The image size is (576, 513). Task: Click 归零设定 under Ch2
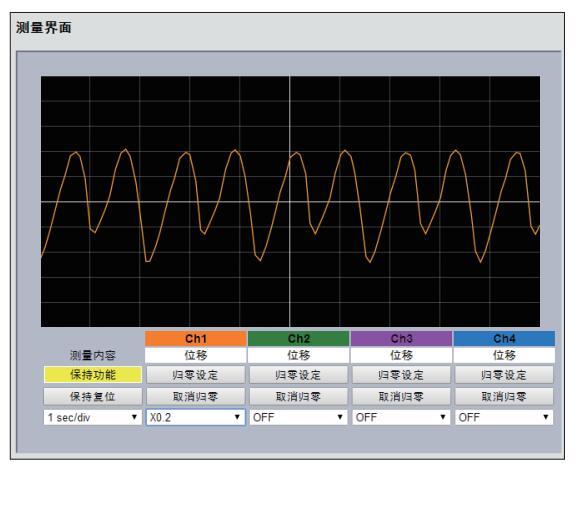pos(298,375)
